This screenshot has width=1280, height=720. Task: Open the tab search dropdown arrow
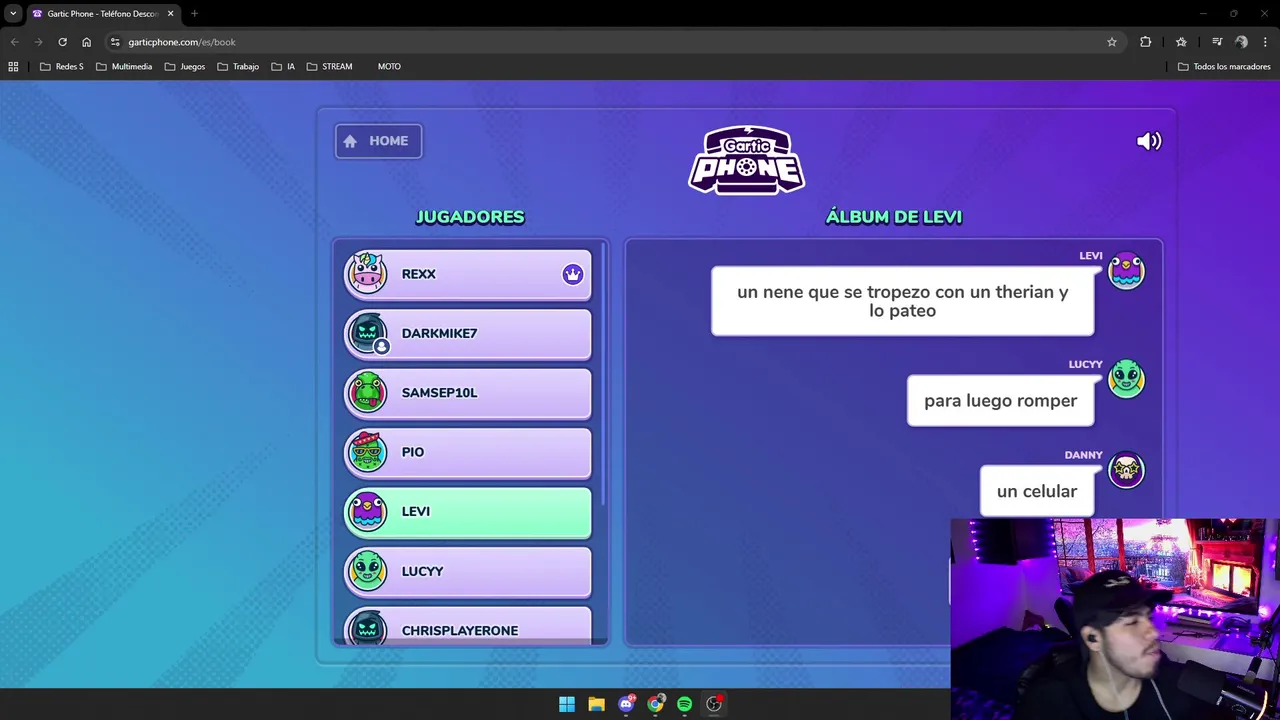13,14
